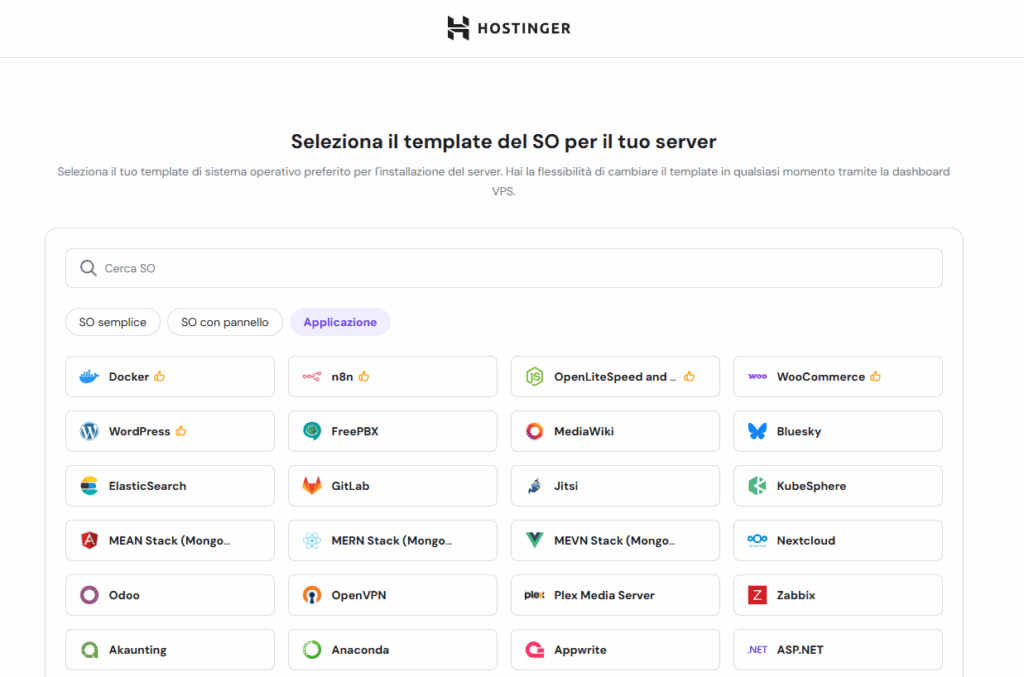Click the Docker whale icon
Image resolution: width=1024 pixels, height=677 pixels.
click(x=89, y=377)
